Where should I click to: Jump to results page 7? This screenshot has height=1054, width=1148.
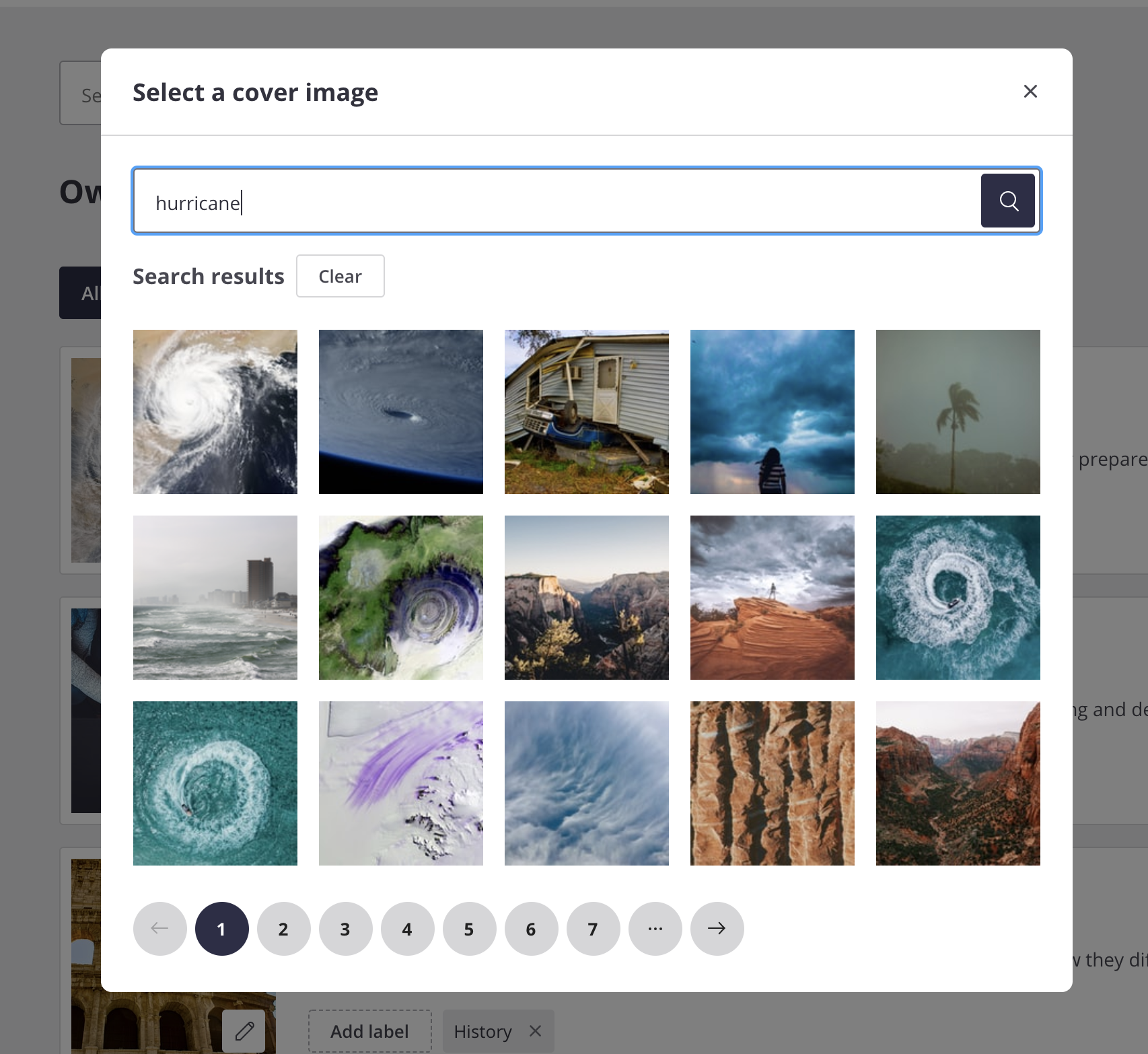[x=594, y=929]
